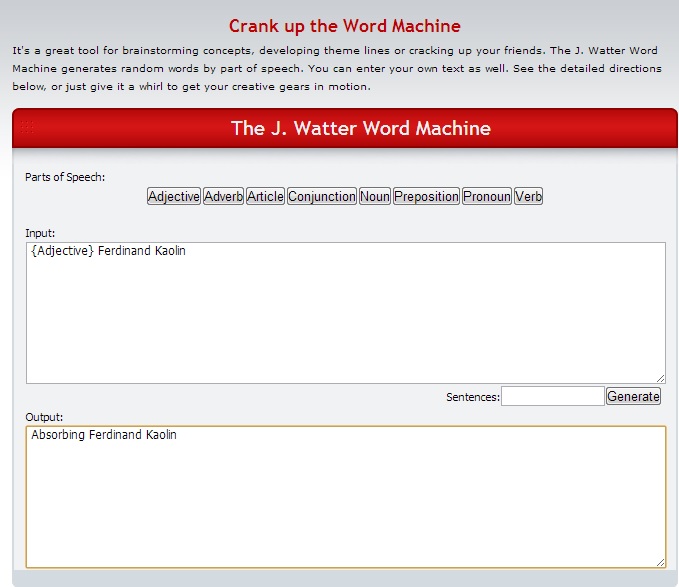This screenshot has width=679, height=587.
Task: Click inside the Input text area
Action: click(346, 313)
